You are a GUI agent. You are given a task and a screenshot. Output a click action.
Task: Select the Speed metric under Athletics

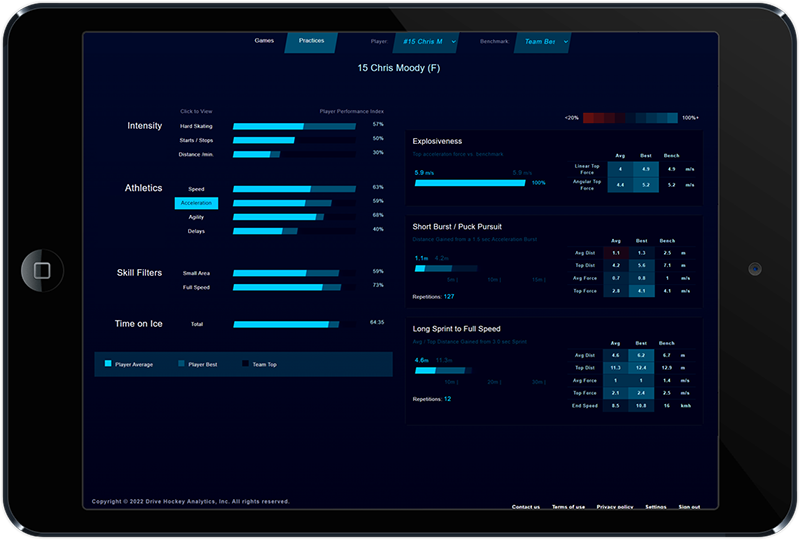coord(196,188)
